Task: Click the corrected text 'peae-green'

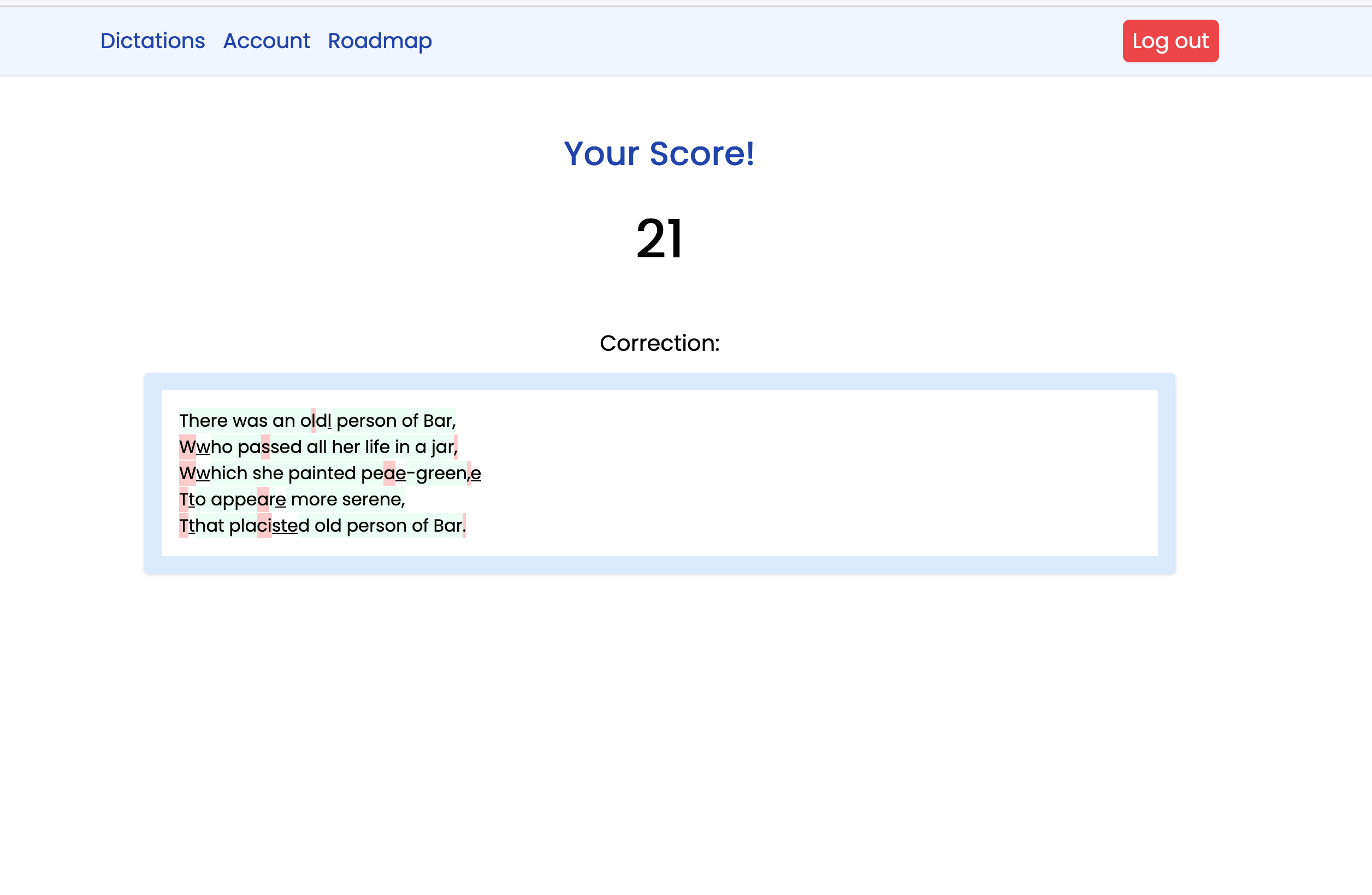Action: pyautogui.click(x=414, y=473)
